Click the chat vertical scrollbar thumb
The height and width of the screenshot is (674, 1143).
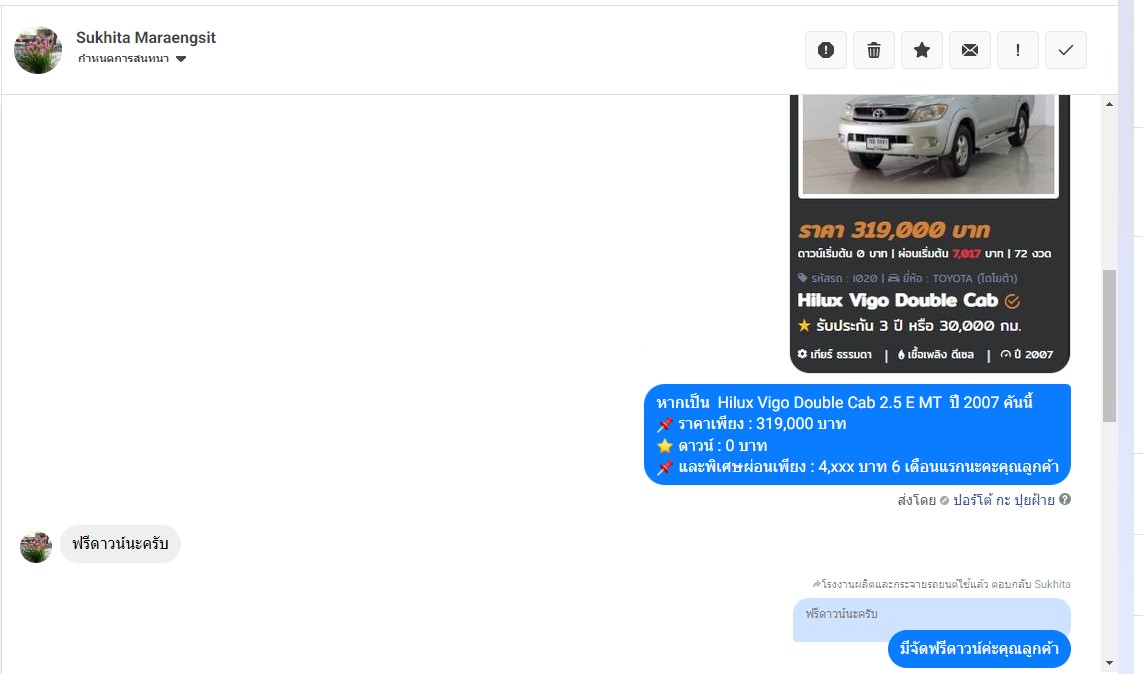1109,346
